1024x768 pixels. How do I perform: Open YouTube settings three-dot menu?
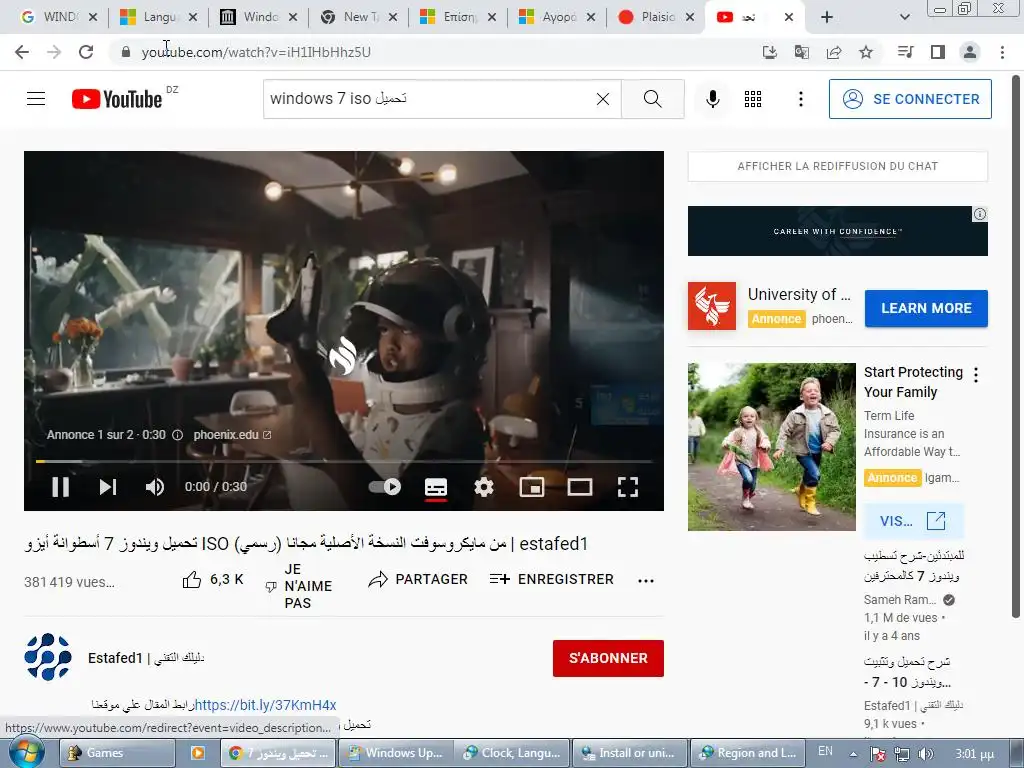coord(801,99)
